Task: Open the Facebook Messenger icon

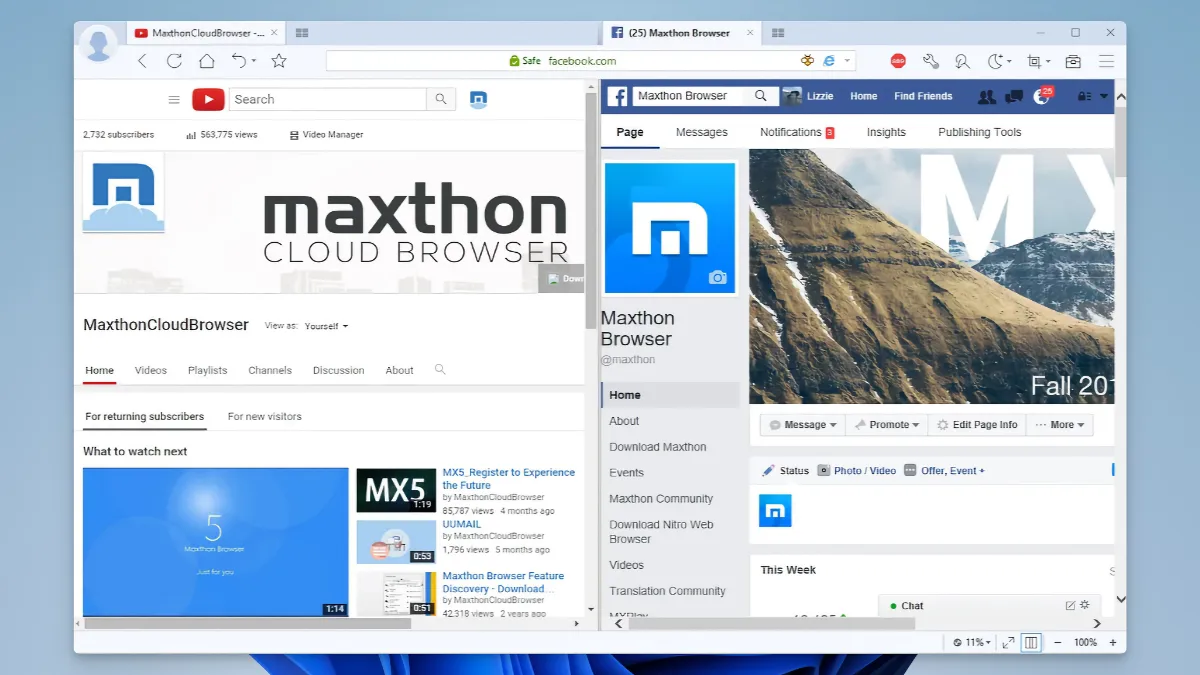Action: click(x=1013, y=96)
